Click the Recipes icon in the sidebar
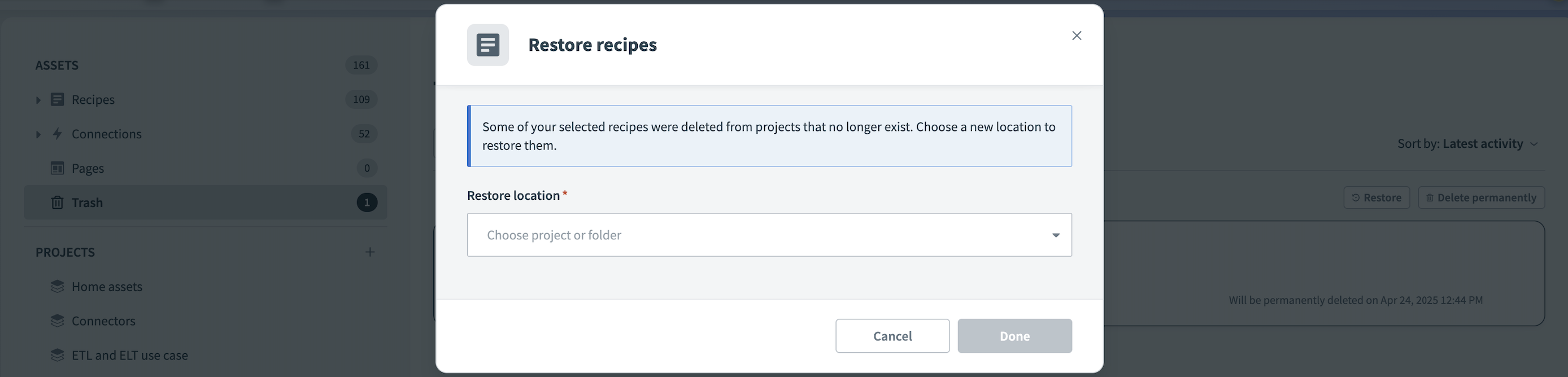 (57, 99)
